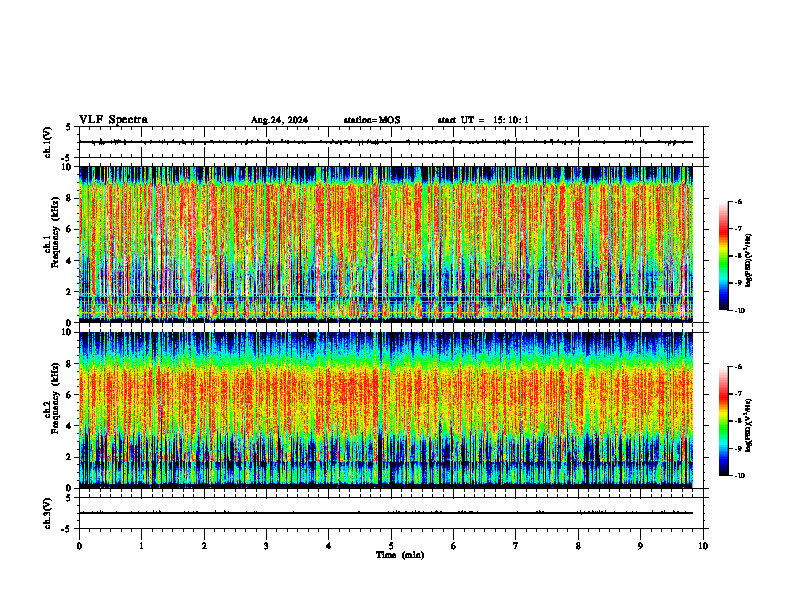
Task: Click time axis tick label "7"
Action: point(516,546)
